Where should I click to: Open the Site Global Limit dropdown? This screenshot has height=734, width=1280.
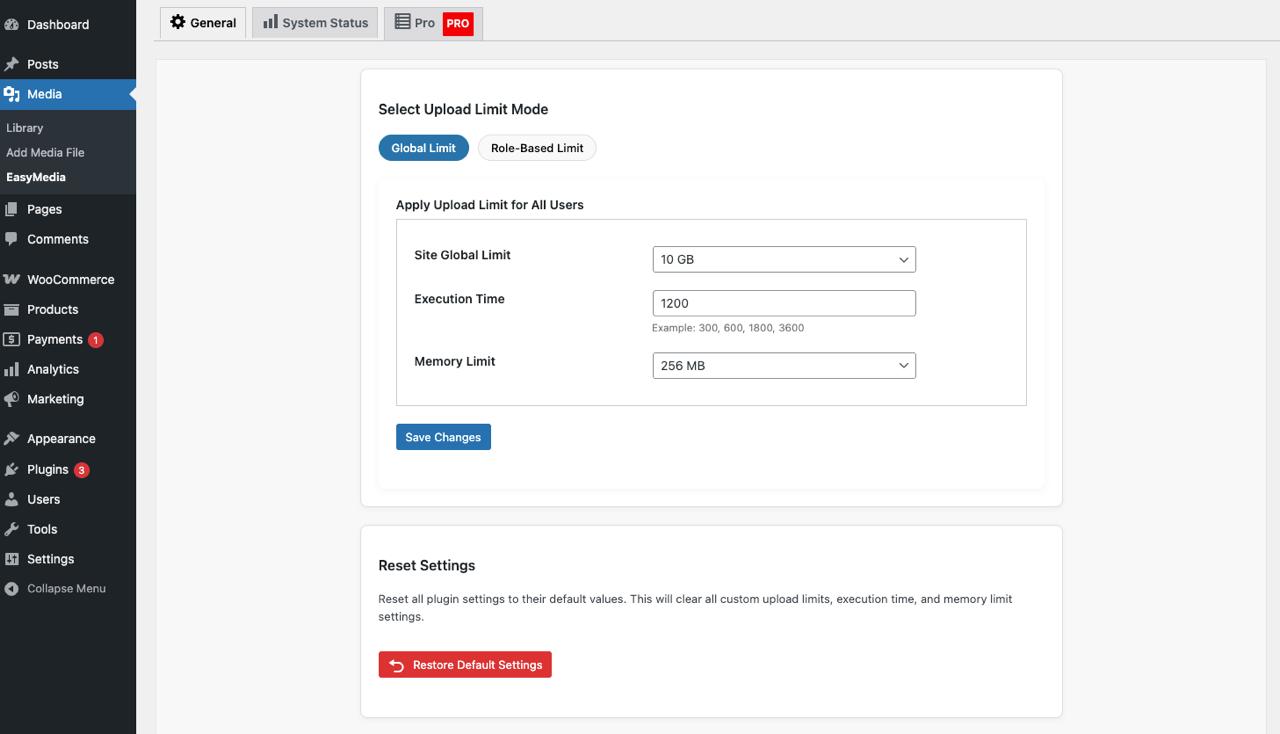[x=784, y=258]
